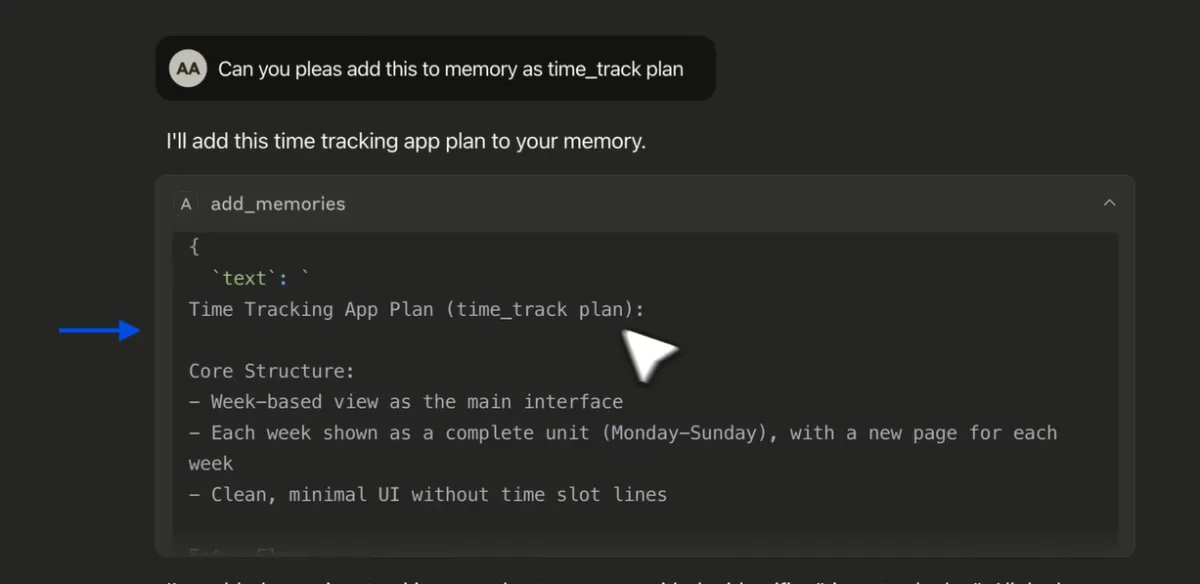This screenshot has height=584, width=1200.
Task: Collapse the add_memories tool panel chevron
Action: (1109, 203)
